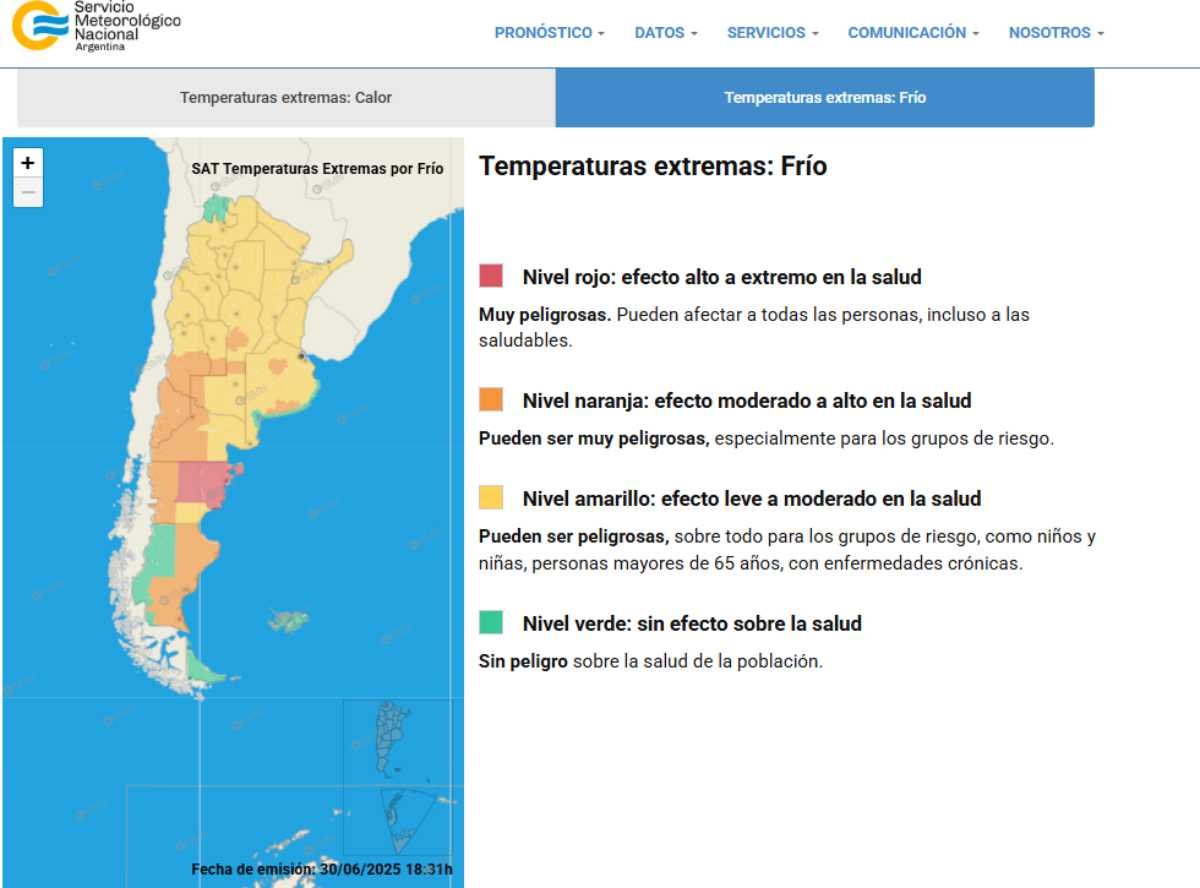The height and width of the screenshot is (888, 1200).
Task: Click the red alert region on the map
Action: point(203,482)
